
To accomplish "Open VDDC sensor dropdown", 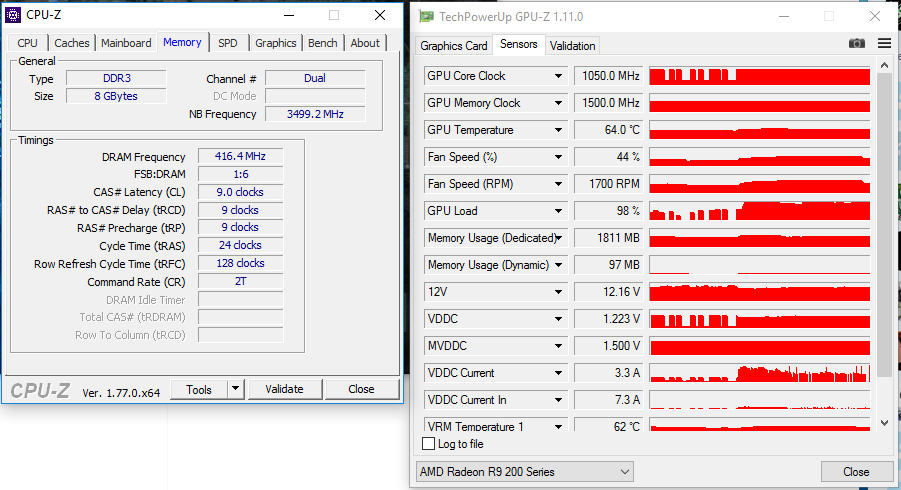I will point(558,319).
